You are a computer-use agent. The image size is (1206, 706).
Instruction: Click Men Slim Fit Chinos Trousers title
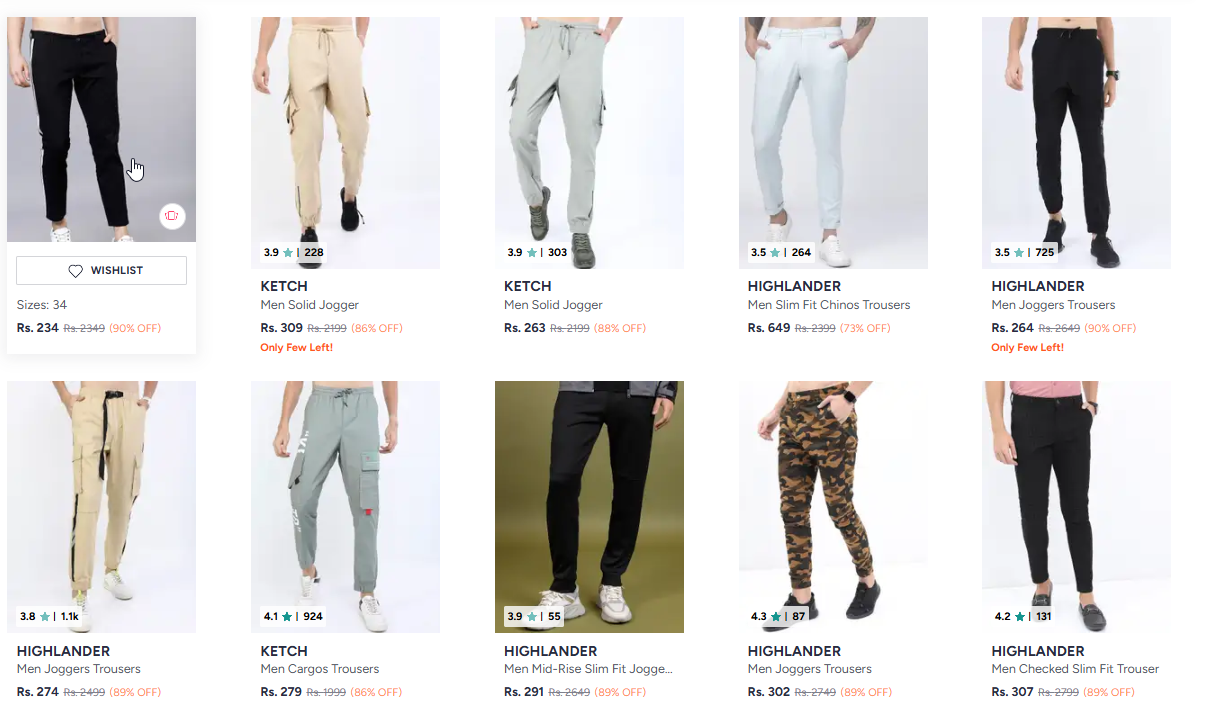(x=829, y=305)
